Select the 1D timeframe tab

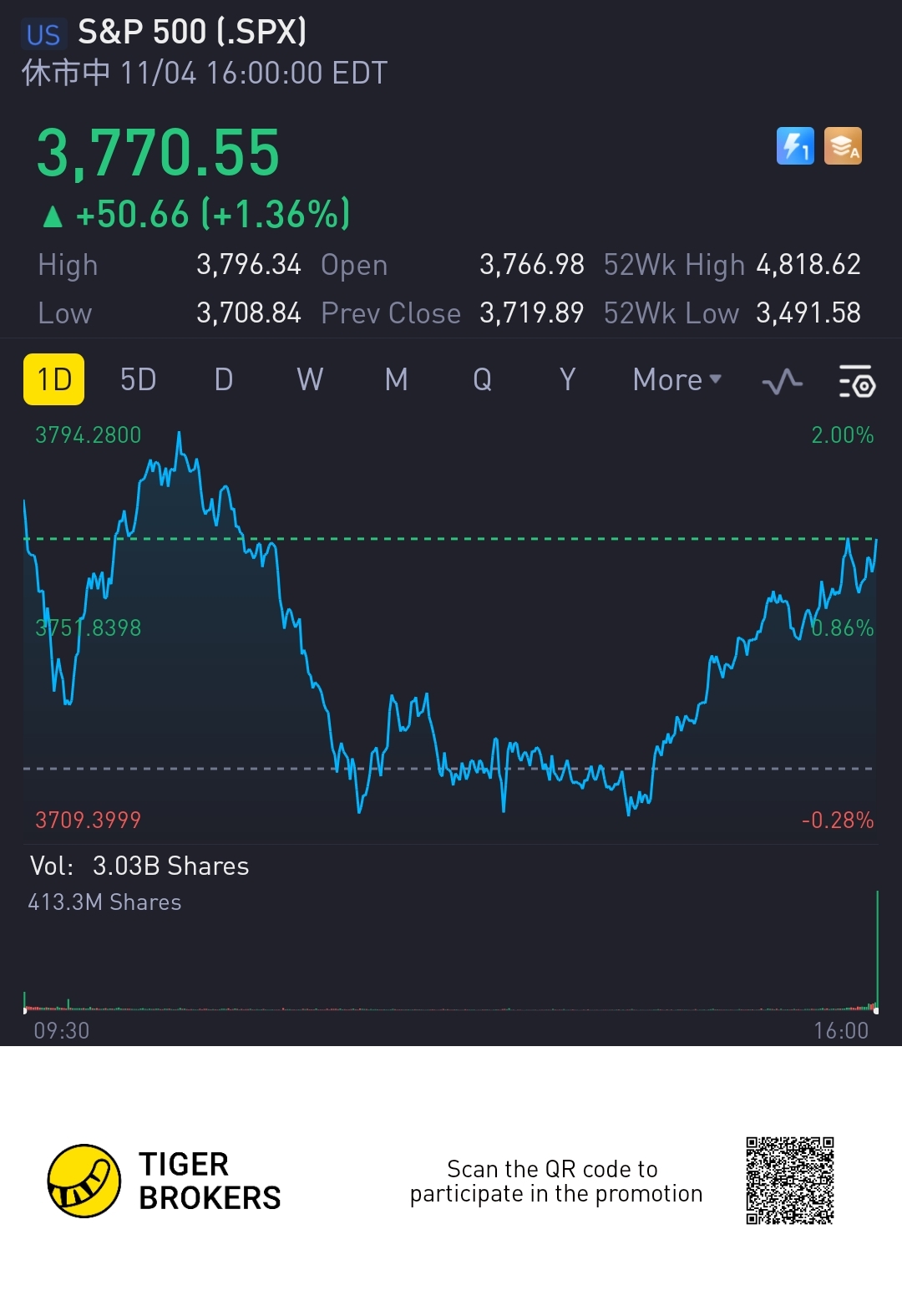point(54,379)
